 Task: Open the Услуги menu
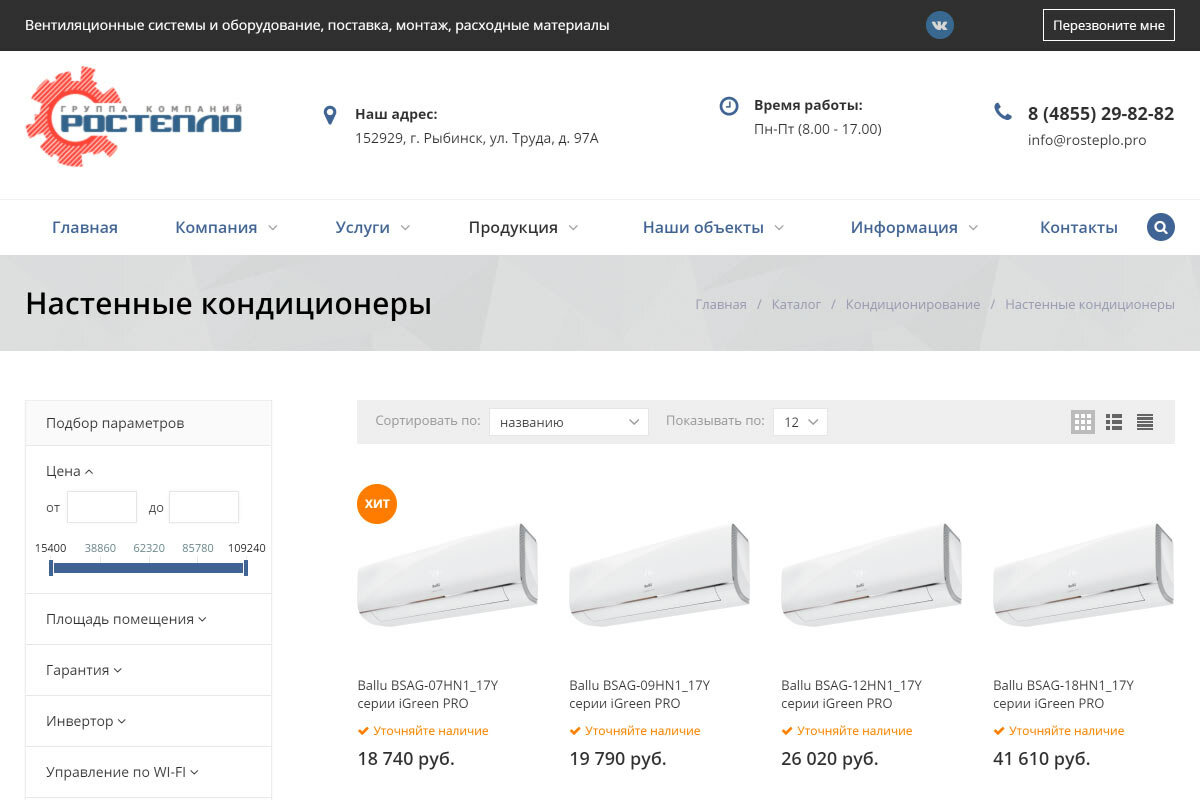[372, 227]
